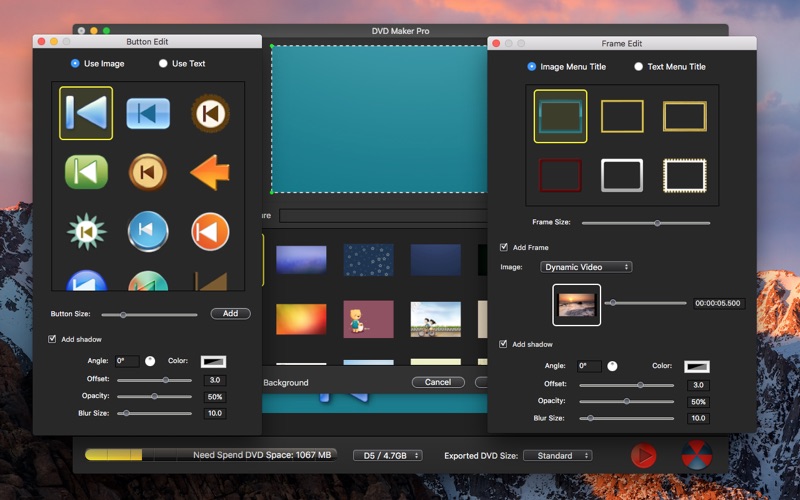The image size is (800, 500).
Task: Select the green rounded-square skip-back icon
Action: coord(86,172)
